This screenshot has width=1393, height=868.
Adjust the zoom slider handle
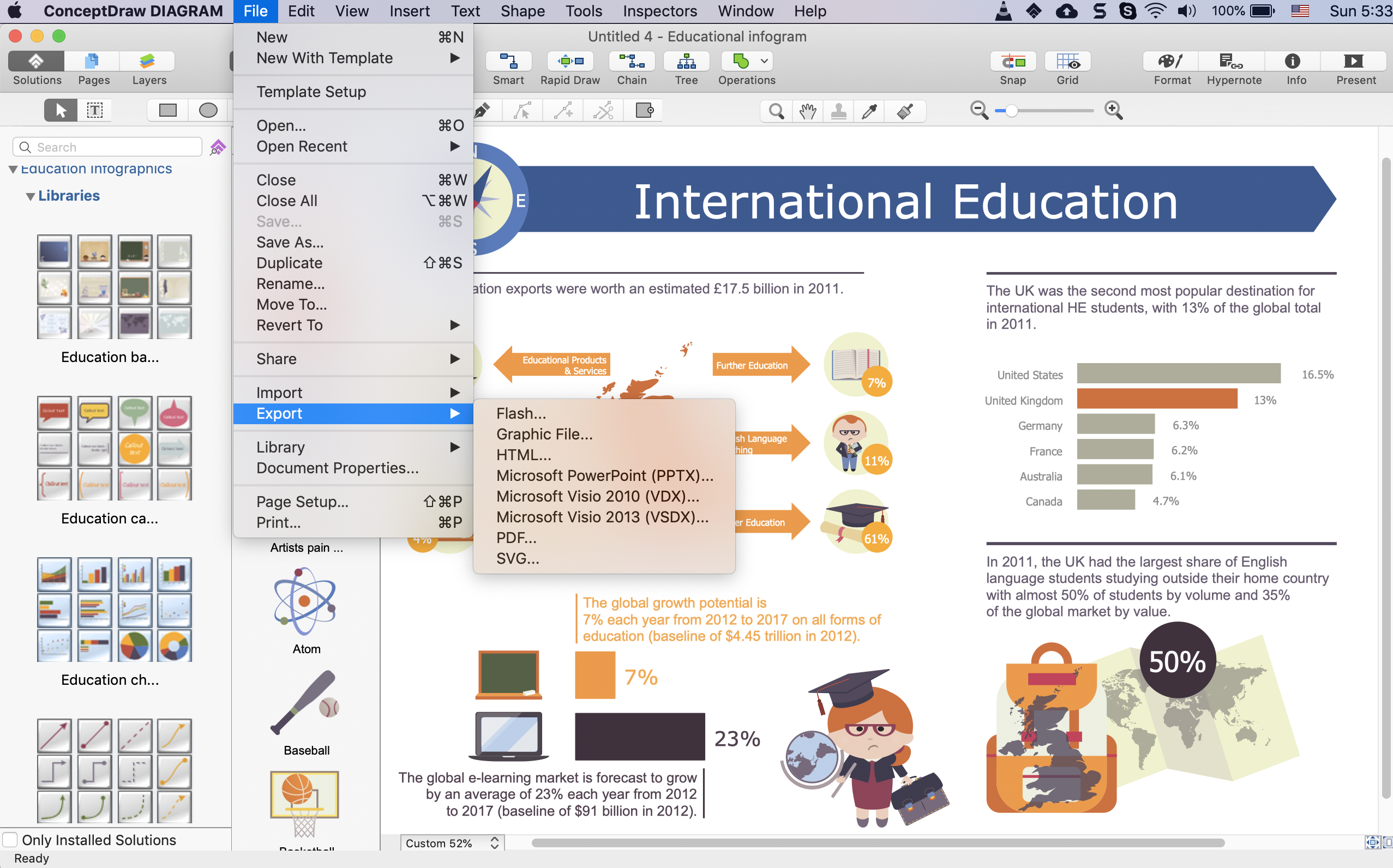[x=1011, y=110]
